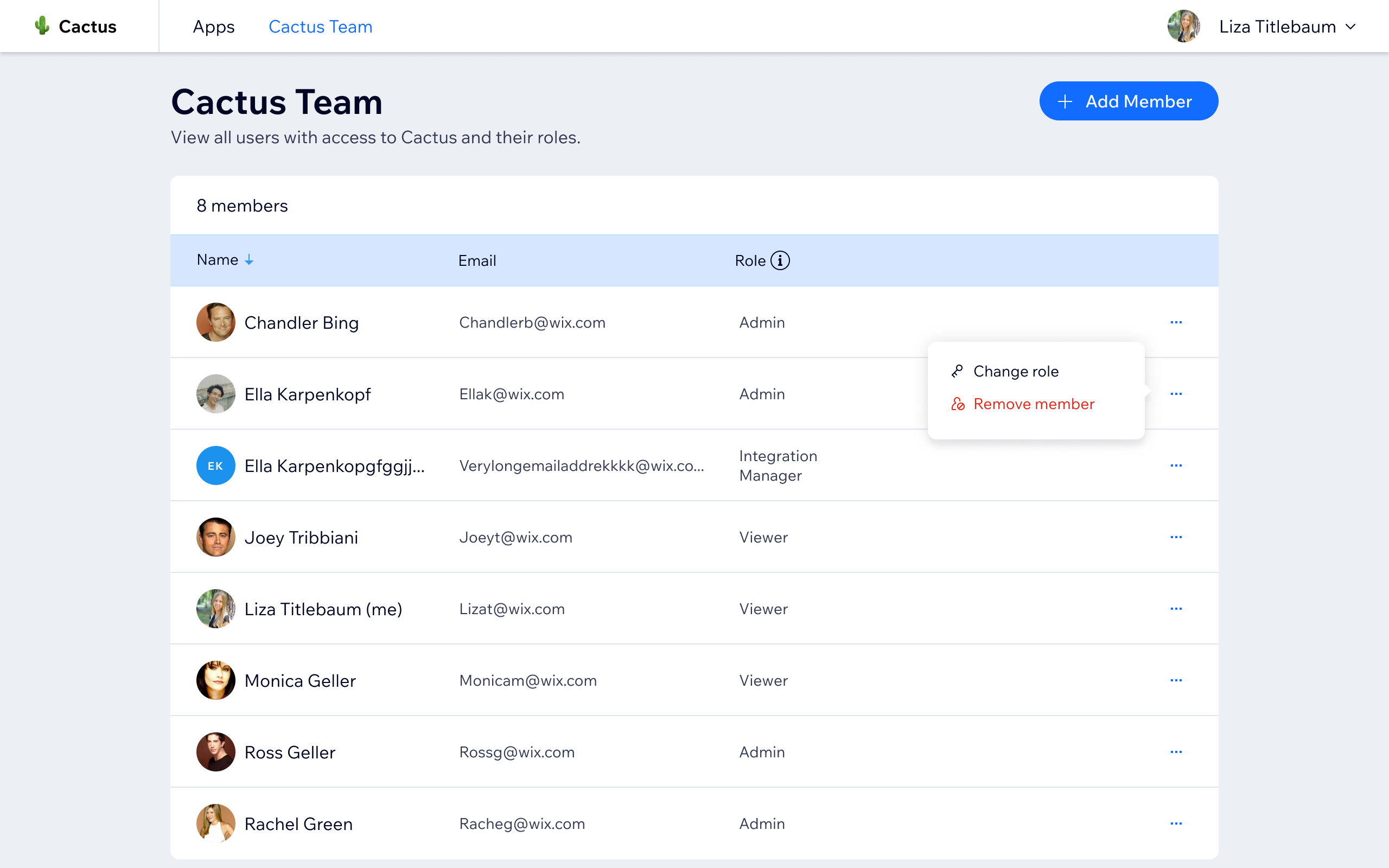Click Monica Geller's avatar
The width and height of the screenshot is (1389, 868).
pos(216,680)
